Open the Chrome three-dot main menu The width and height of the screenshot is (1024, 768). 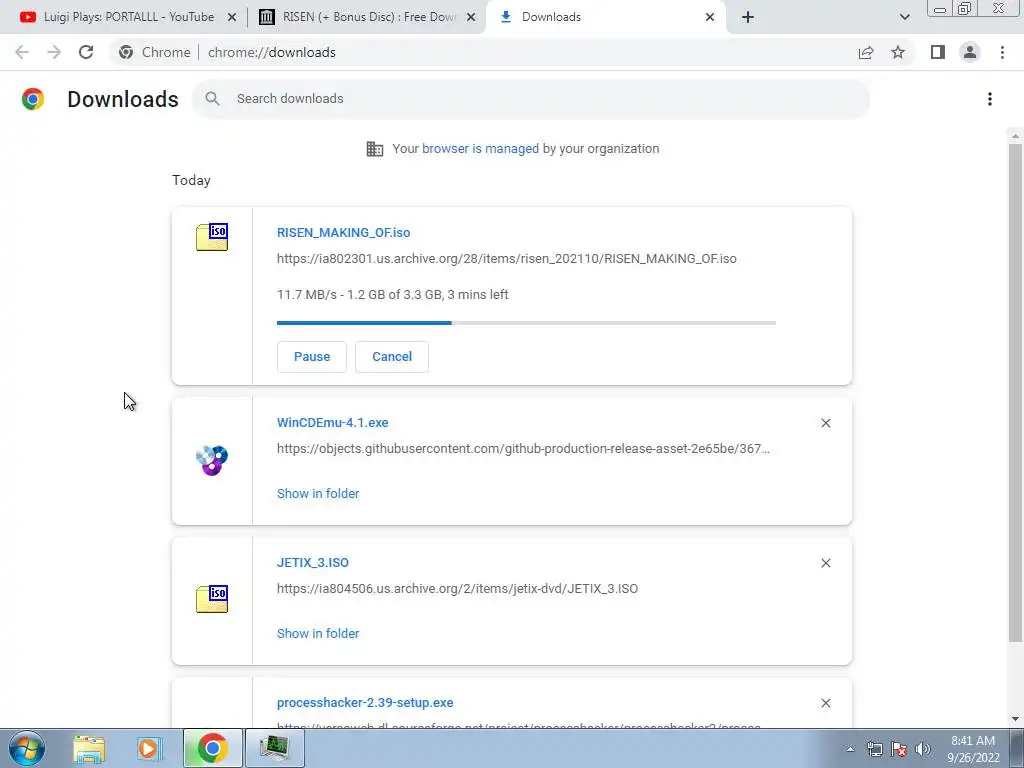point(1002,52)
